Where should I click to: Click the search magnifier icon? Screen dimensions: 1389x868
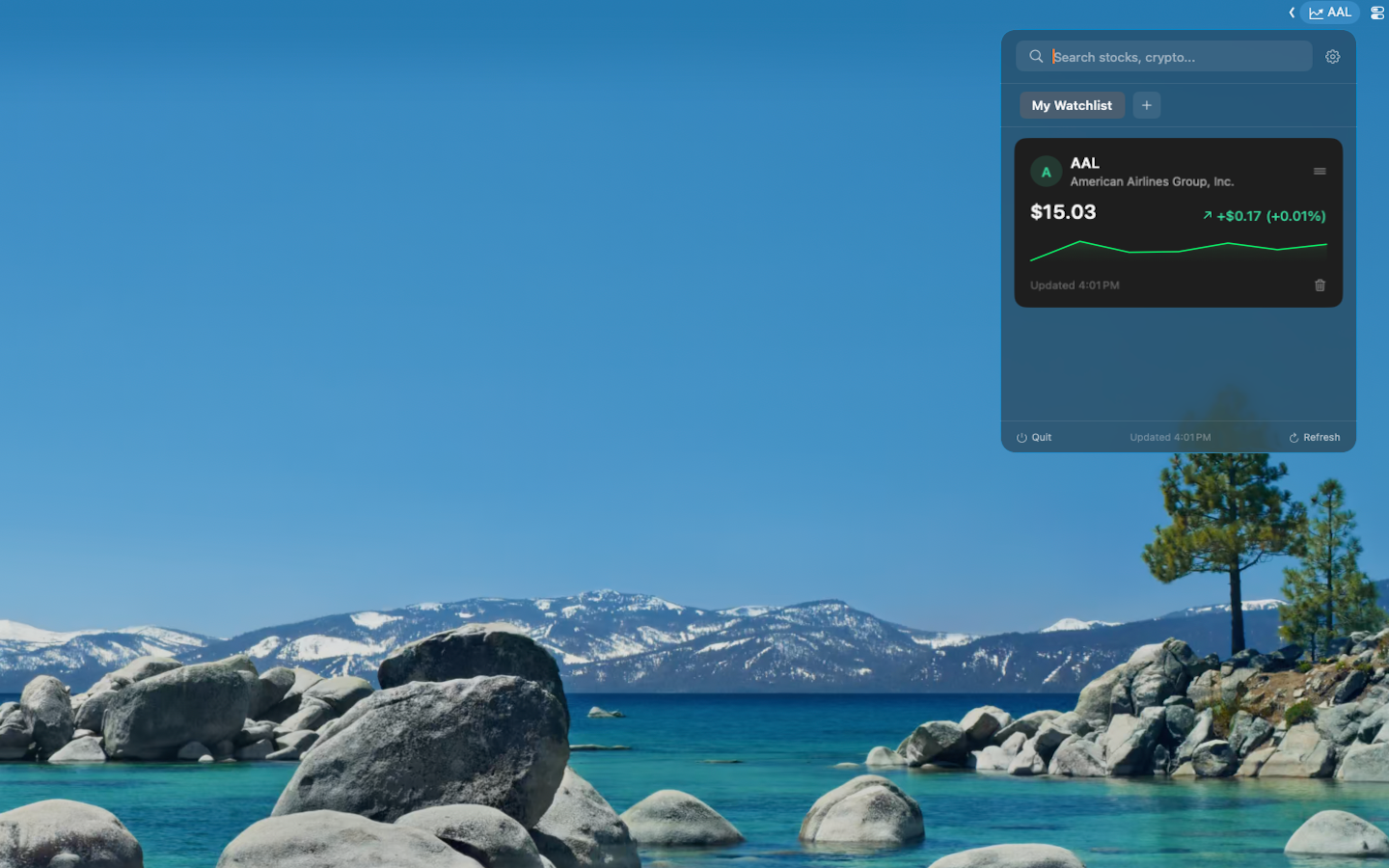point(1035,56)
